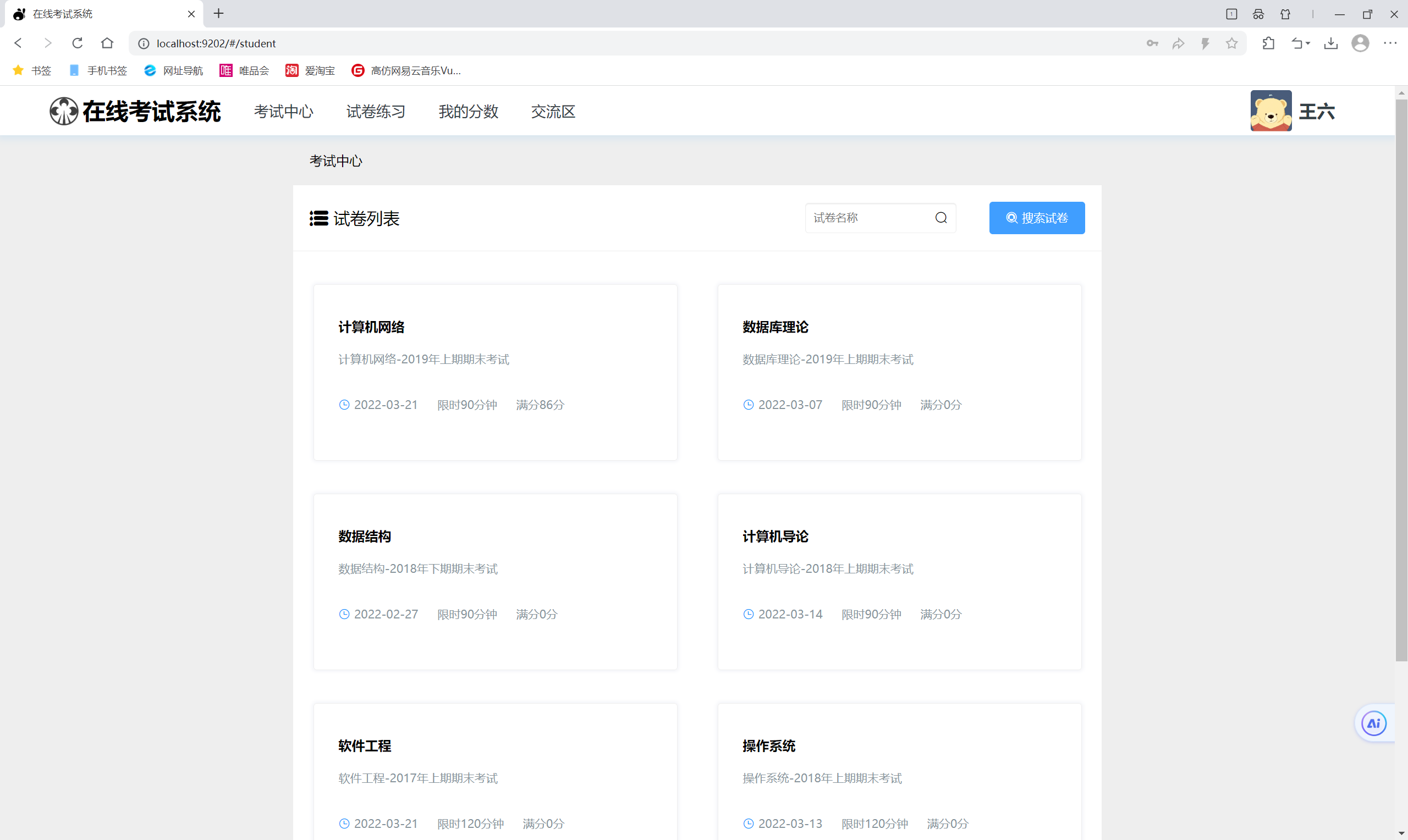This screenshot has height=840, width=1408.
Task: Click the bookmark star icon in the address bar
Action: pyautogui.click(x=1231, y=43)
